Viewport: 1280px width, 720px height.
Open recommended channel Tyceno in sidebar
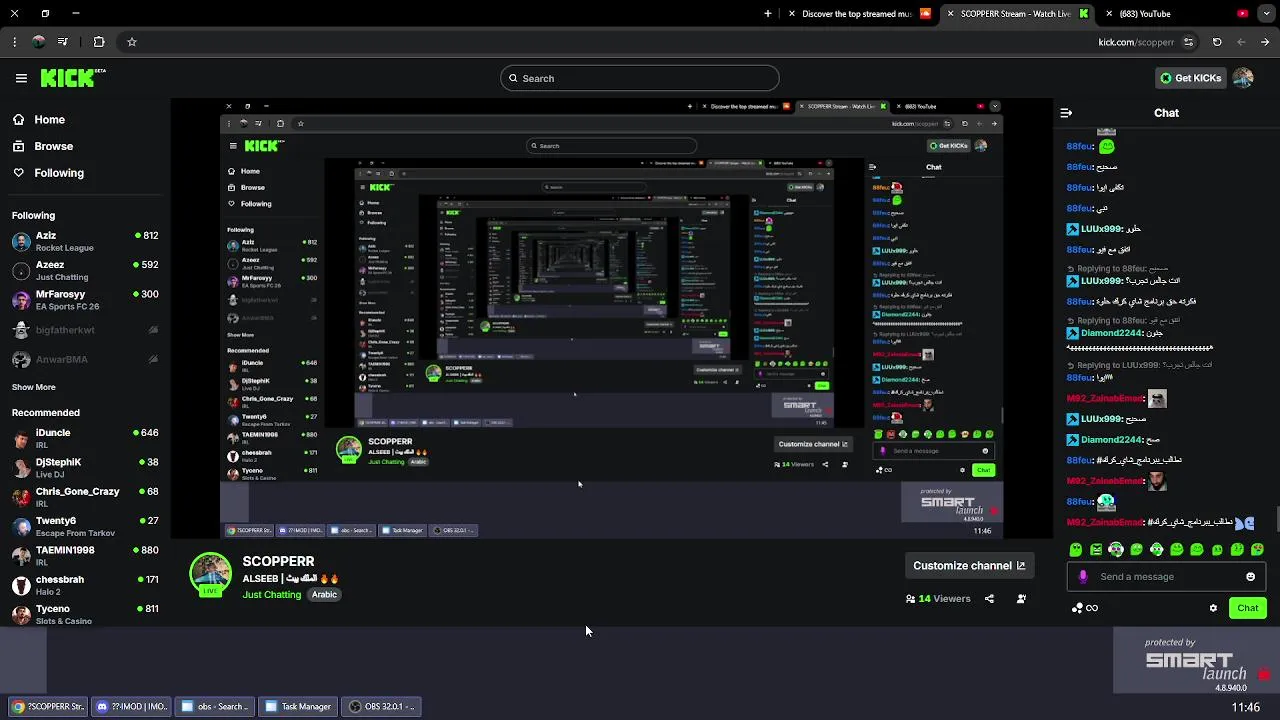(85, 614)
